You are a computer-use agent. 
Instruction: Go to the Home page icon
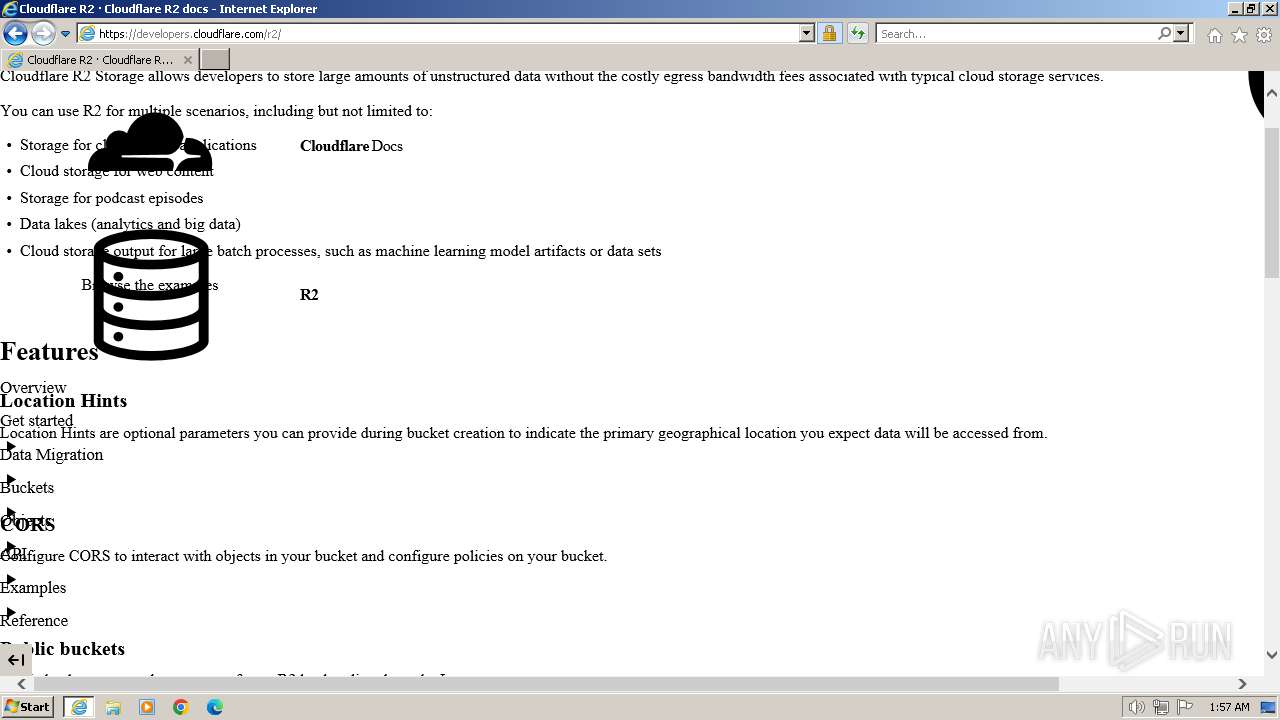coord(1214,35)
